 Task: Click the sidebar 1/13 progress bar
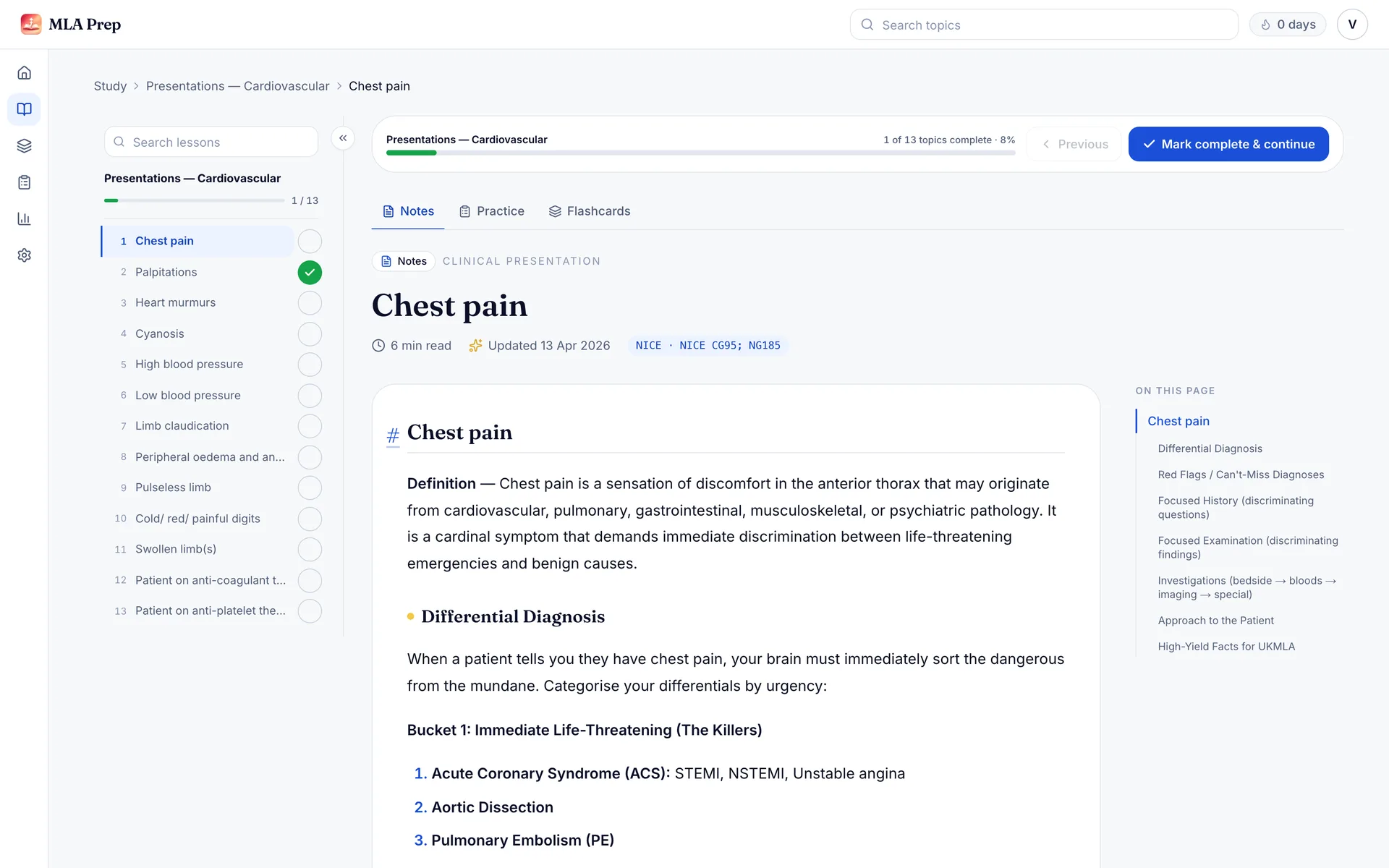pyautogui.click(x=194, y=200)
